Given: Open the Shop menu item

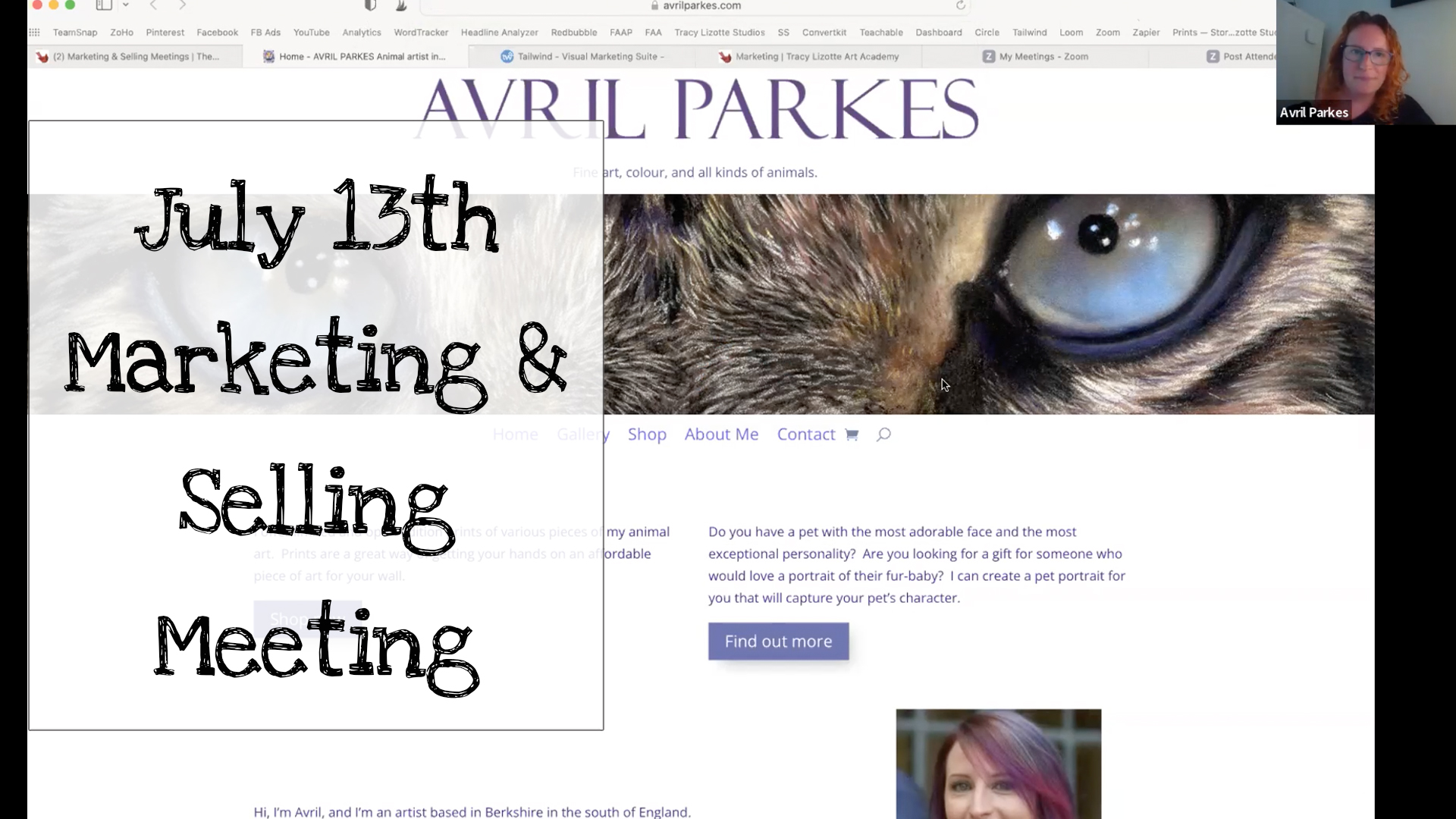Looking at the screenshot, I should click(x=647, y=435).
